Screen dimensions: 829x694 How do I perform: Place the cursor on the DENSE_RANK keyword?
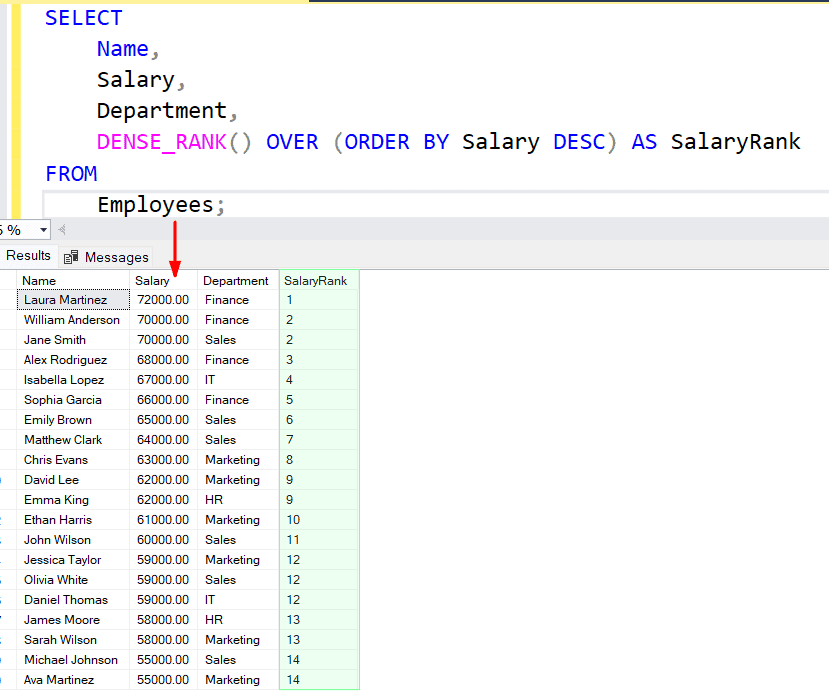(x=160, y=141)
